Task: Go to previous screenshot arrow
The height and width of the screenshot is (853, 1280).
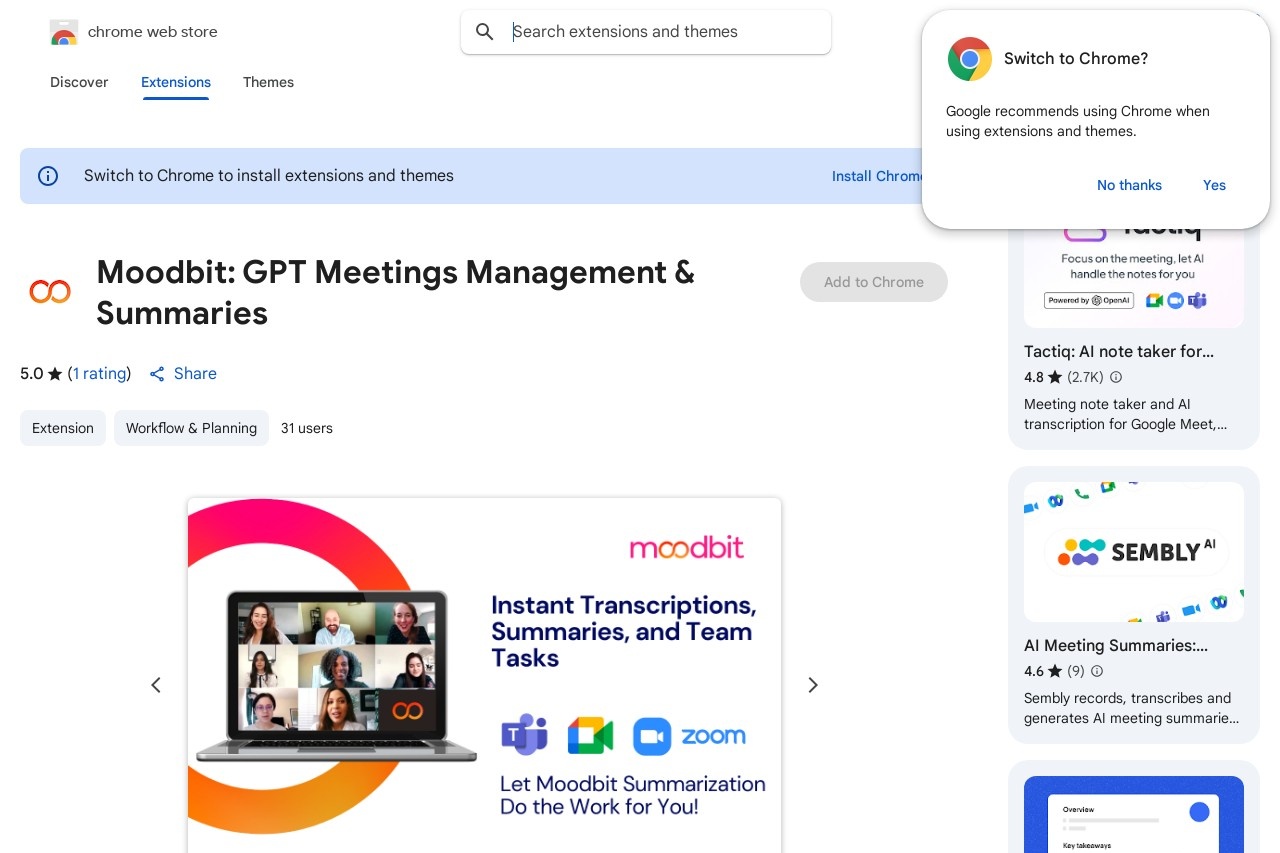Action: tap(156, 685)
